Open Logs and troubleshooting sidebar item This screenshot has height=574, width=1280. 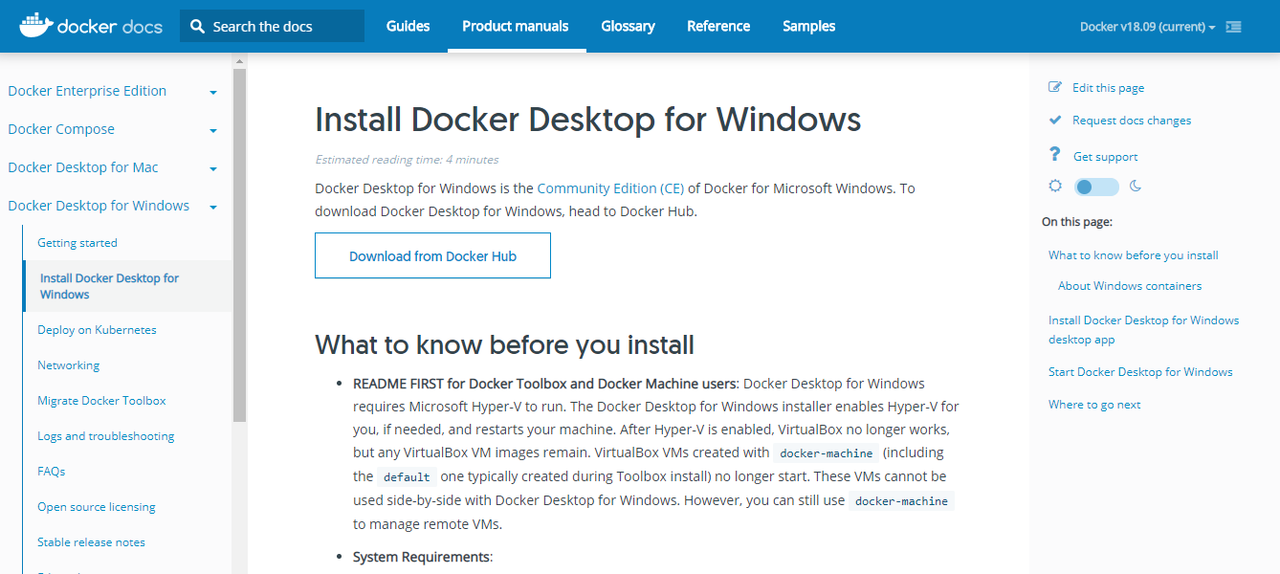pyautogui.click(x=106, y=436)
